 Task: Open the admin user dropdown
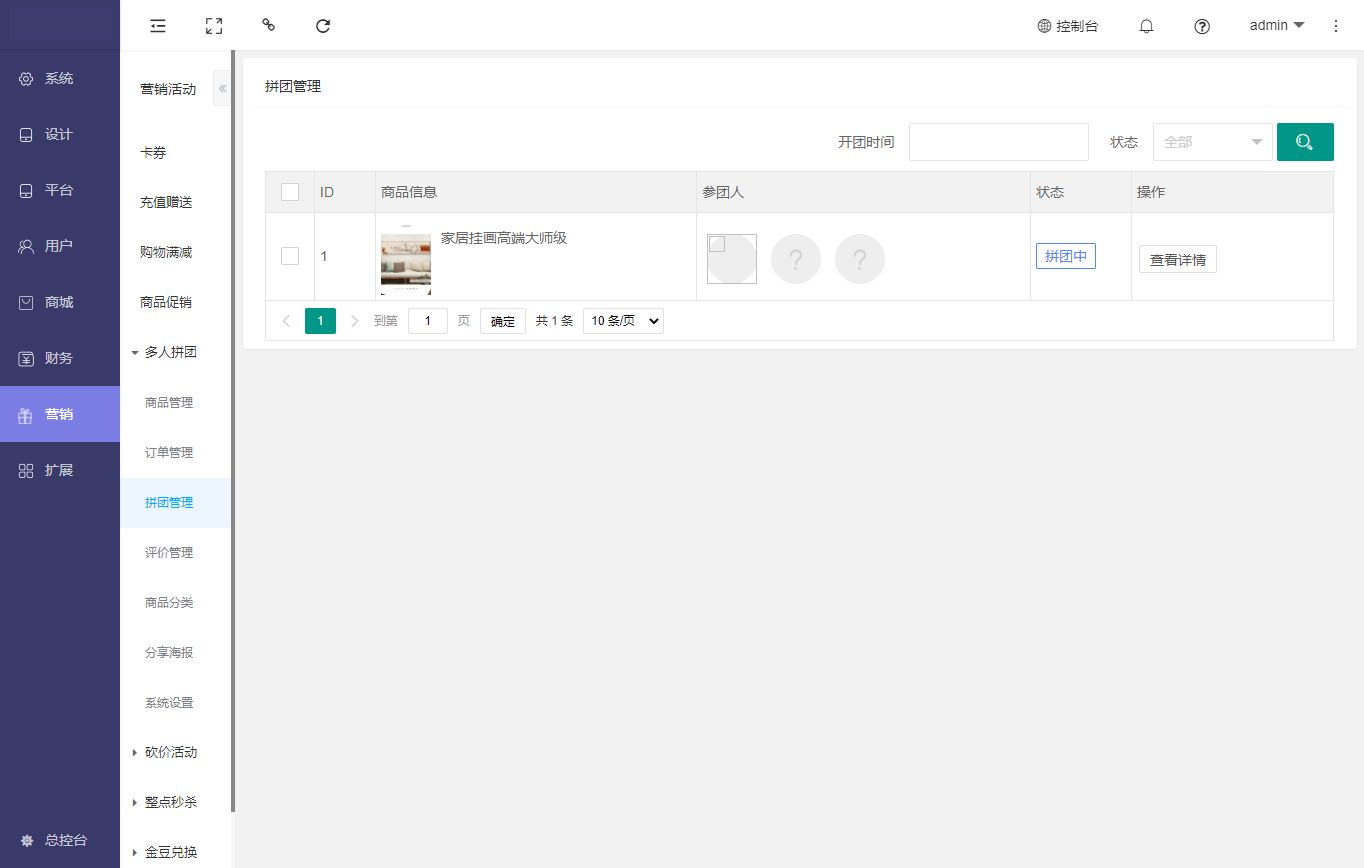tap(1276, 26)
